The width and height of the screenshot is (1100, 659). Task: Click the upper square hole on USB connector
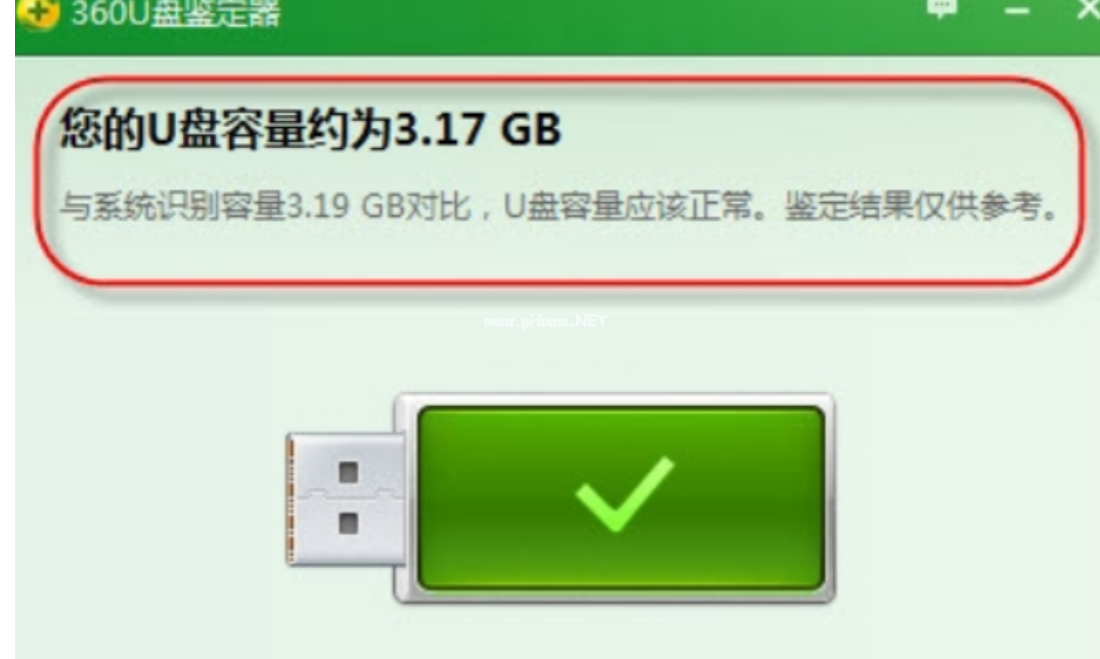click(349, 472)
